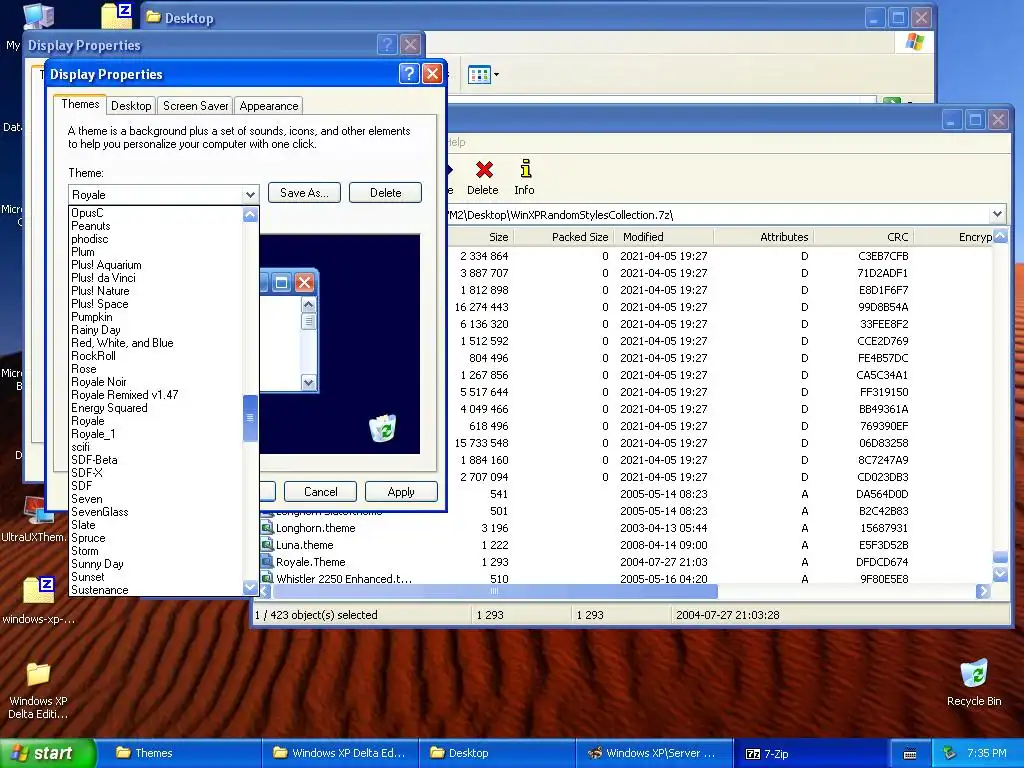Click the Cancel button in Display Properties
The image size is (1024, 768).
click(x=321, y=492)
